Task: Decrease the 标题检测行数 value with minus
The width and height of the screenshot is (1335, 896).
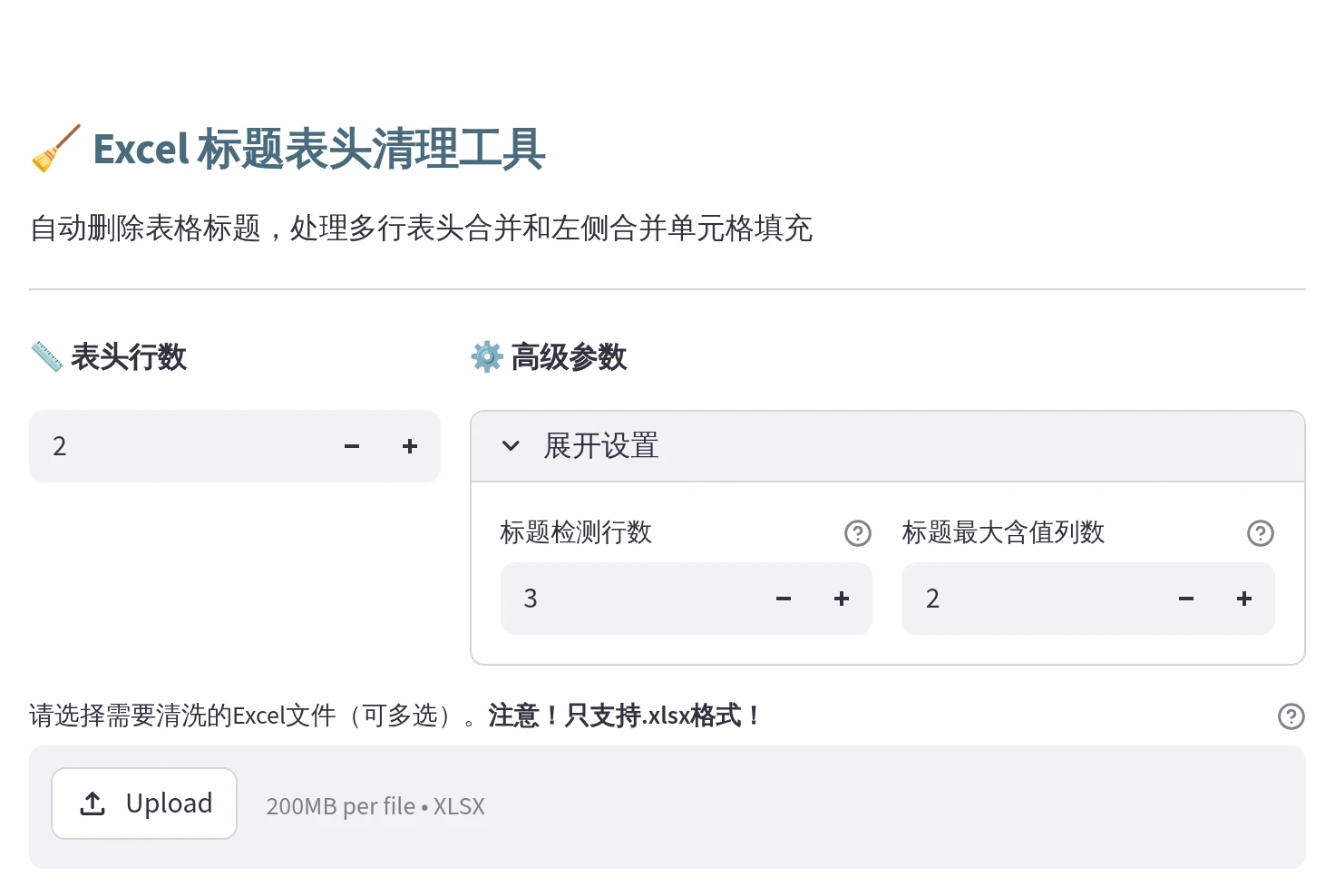Action: click(x=784, y=599)
